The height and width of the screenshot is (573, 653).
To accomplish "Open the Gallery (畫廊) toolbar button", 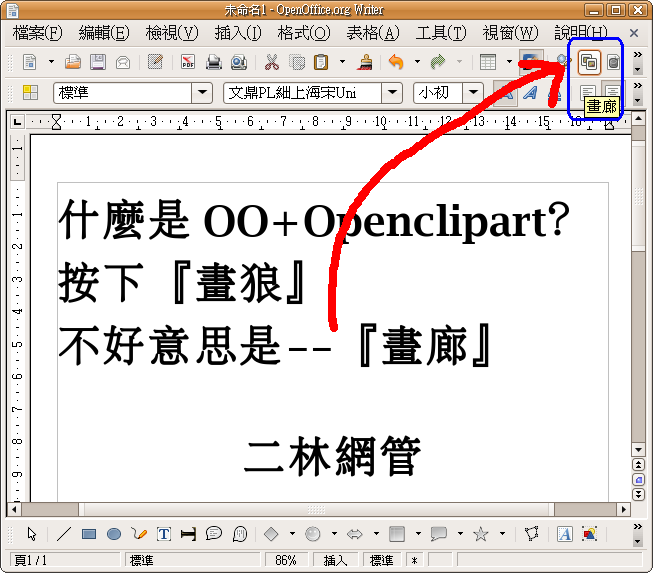I will coord(589,62).
